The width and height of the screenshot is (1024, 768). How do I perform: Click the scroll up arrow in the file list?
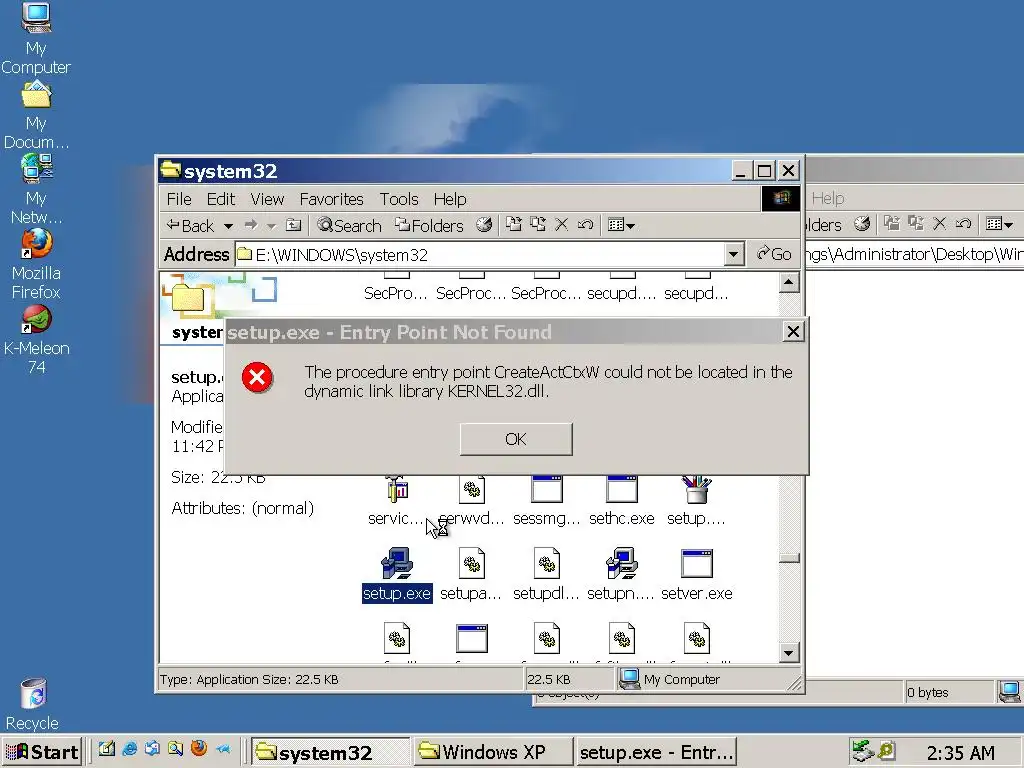pos(789,282)
